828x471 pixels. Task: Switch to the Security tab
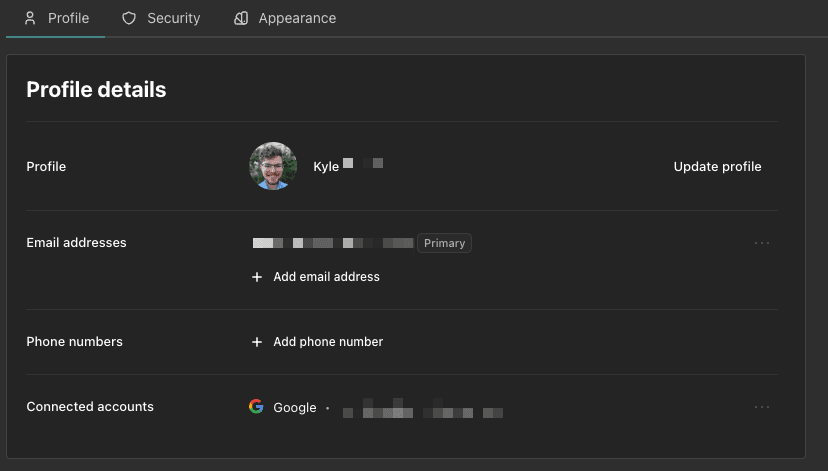click(173, 18)
